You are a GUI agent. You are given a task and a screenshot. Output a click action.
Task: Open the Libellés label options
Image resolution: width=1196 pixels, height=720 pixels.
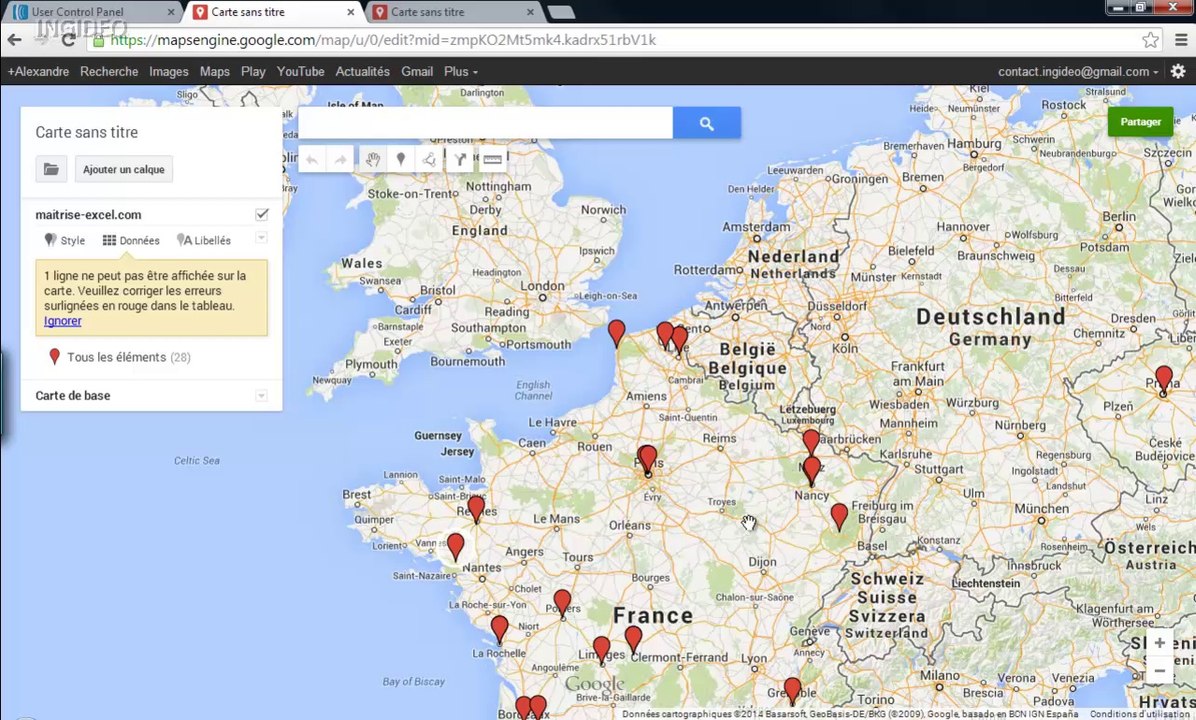[x=204, y=240]
